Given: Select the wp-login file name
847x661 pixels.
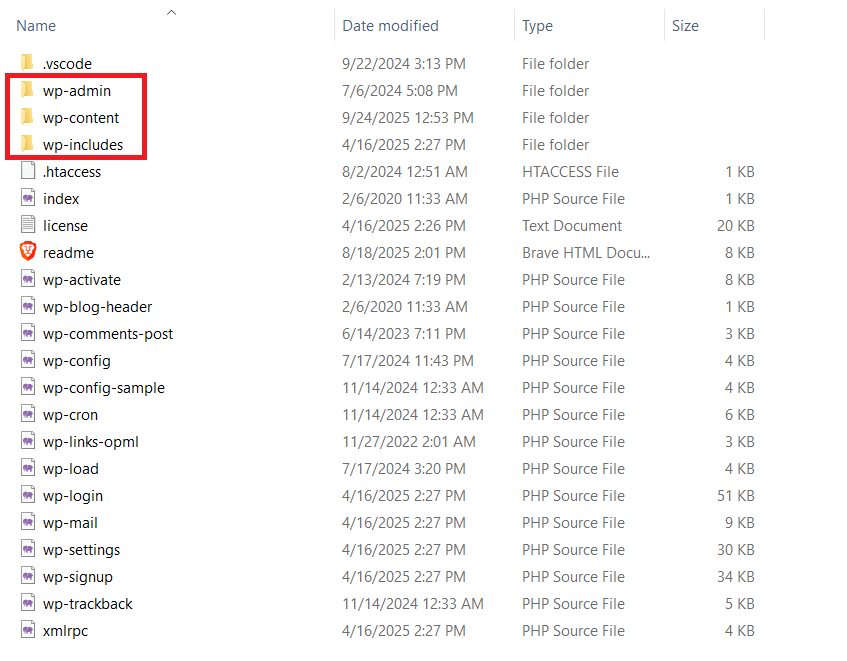Looking at the screenshot, I should coord(72,496).
